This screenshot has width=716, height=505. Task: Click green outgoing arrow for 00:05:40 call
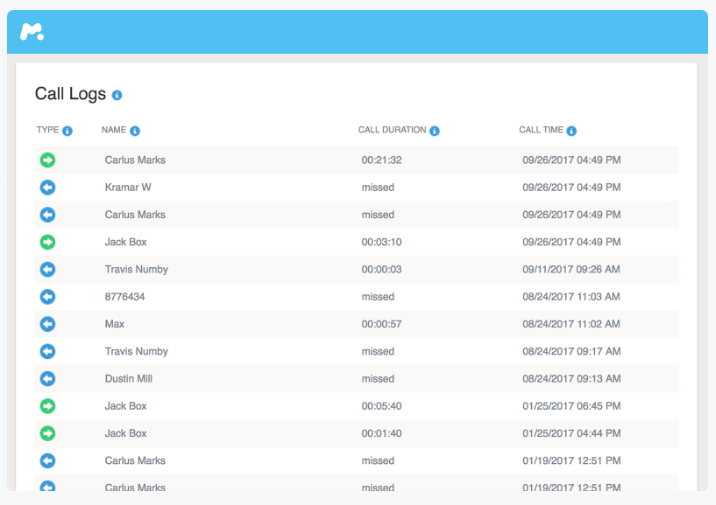point(47,406)
